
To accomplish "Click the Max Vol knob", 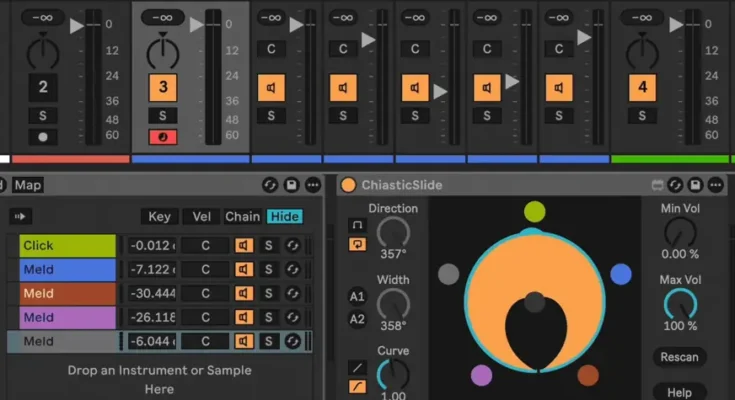I will point(680,304).
